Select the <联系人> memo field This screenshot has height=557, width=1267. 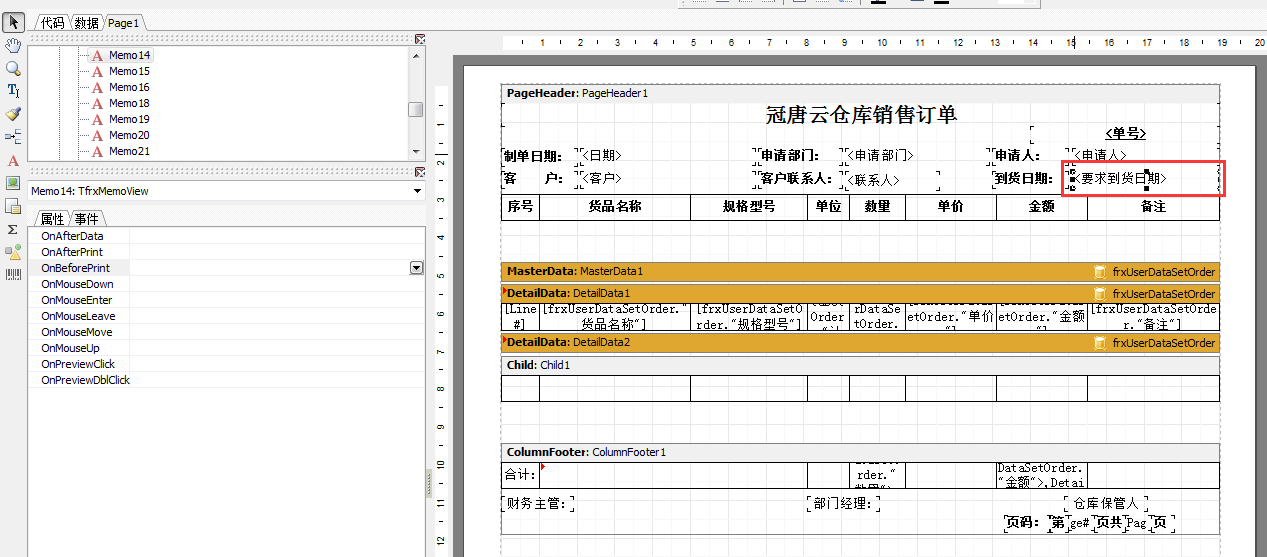tap(891, 179)
